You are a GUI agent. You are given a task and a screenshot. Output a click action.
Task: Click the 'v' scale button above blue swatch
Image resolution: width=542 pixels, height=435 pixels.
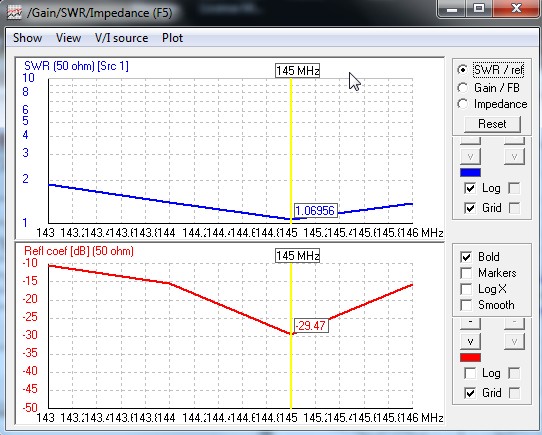coord(470,157)
